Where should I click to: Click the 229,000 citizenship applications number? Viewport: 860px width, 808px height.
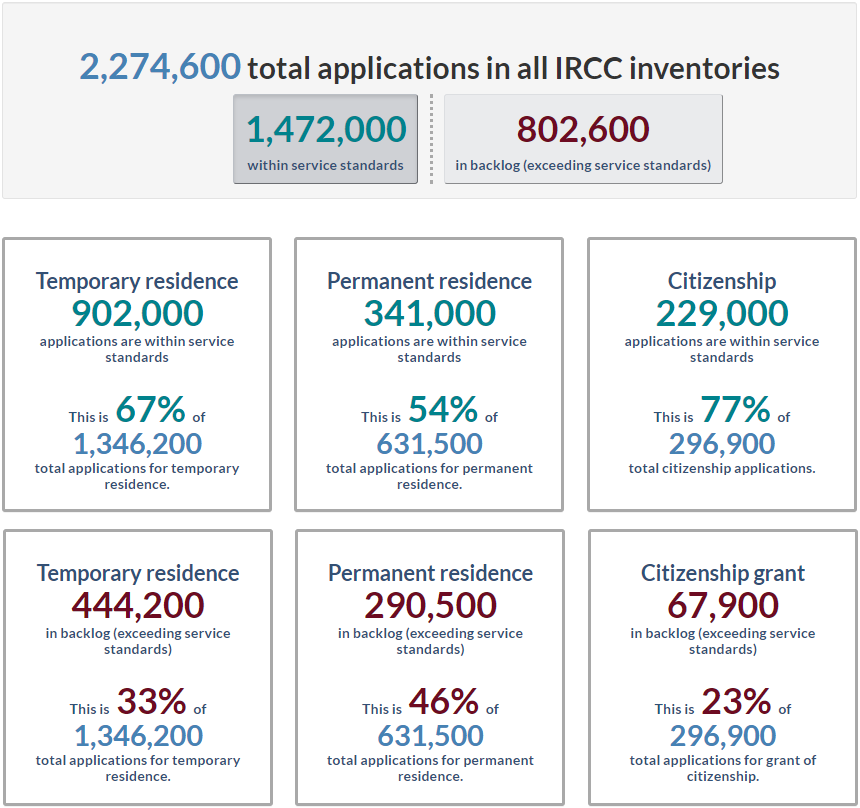coord(722,313)
